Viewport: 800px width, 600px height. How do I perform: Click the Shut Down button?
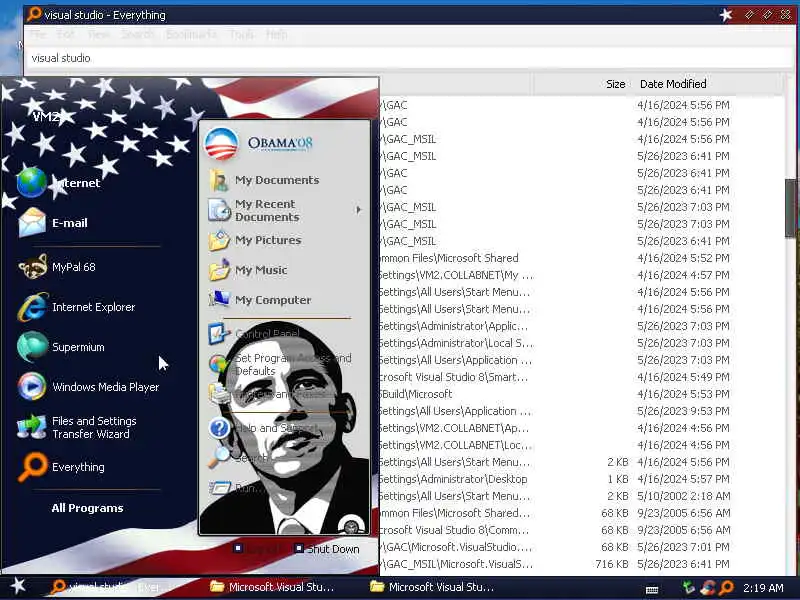(327, 549)
